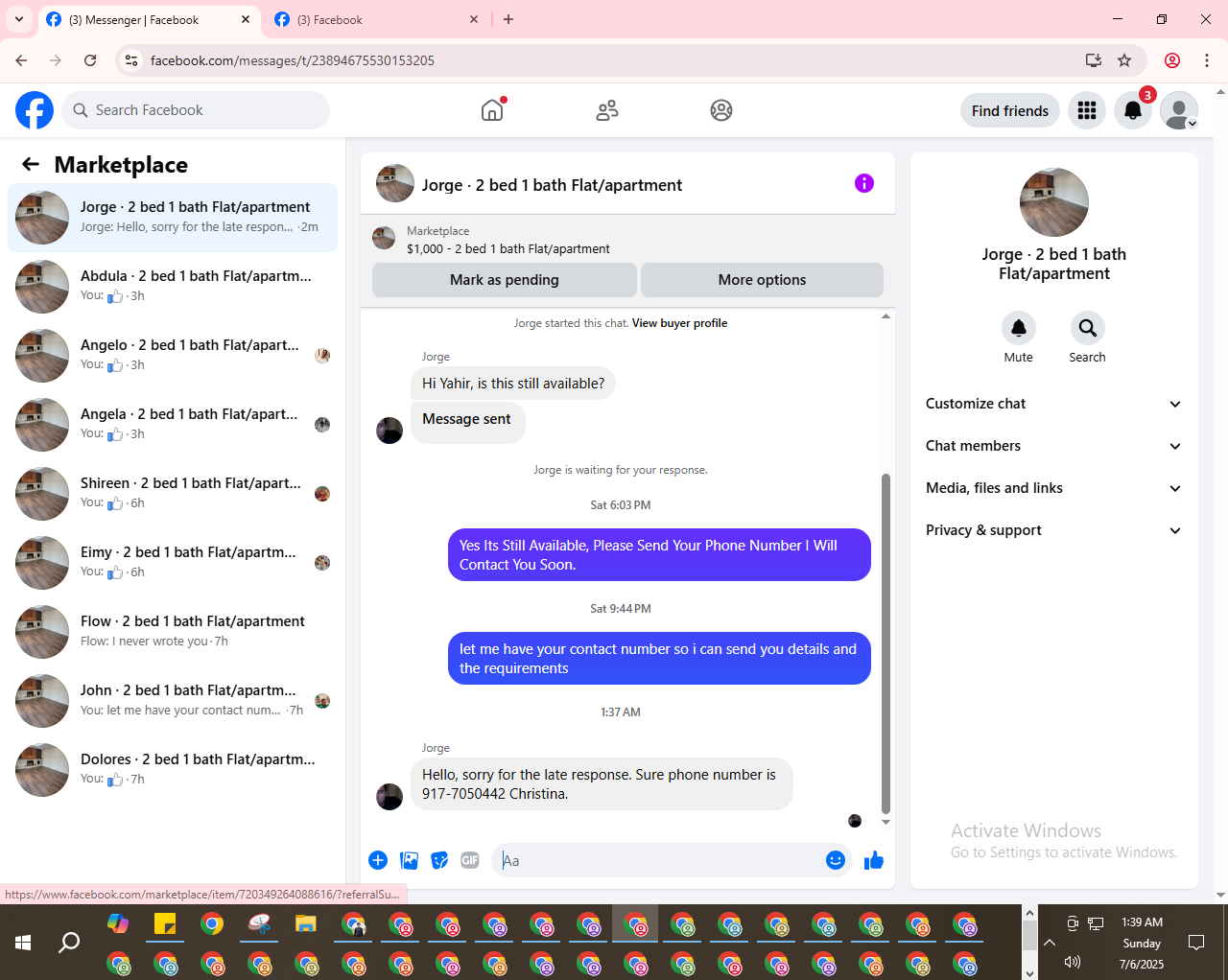
Task: Open the $1,000 listing banner link
Action: point(627,239)
